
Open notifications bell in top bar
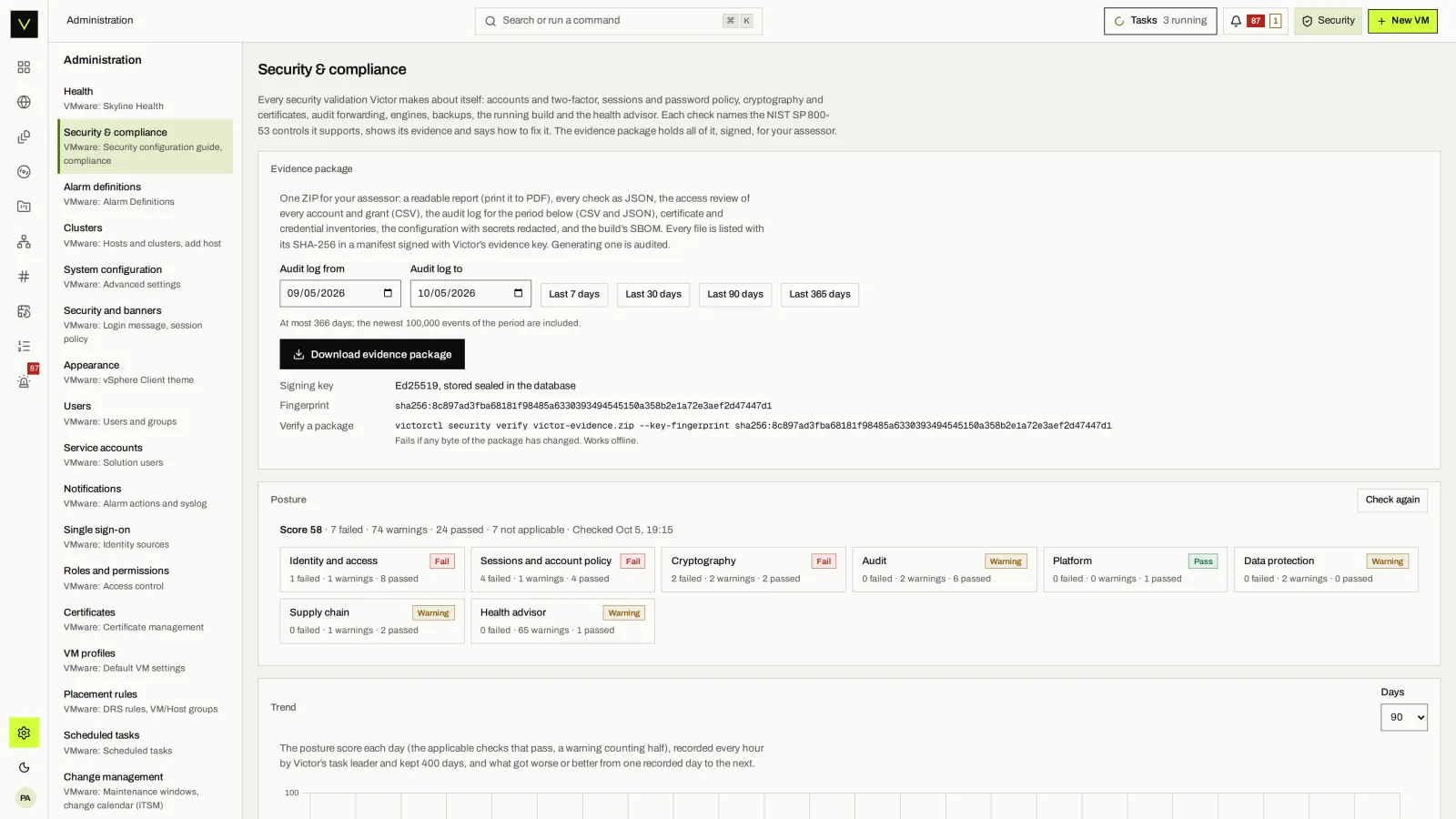pyautogui.click(x=1236, y=21)
